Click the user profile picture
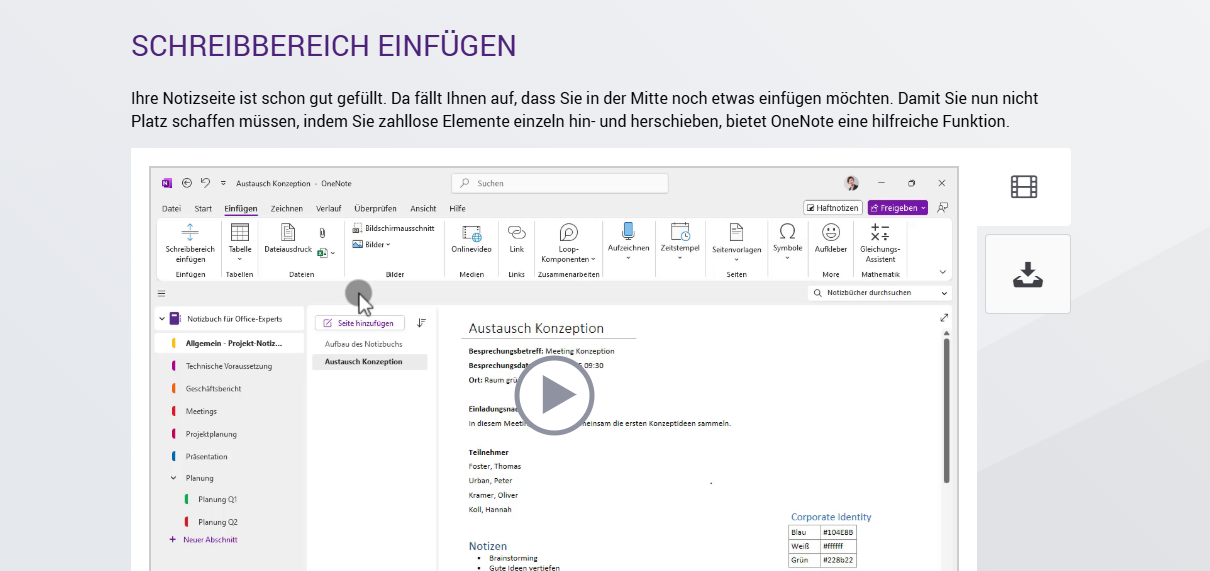 [851, 183]
